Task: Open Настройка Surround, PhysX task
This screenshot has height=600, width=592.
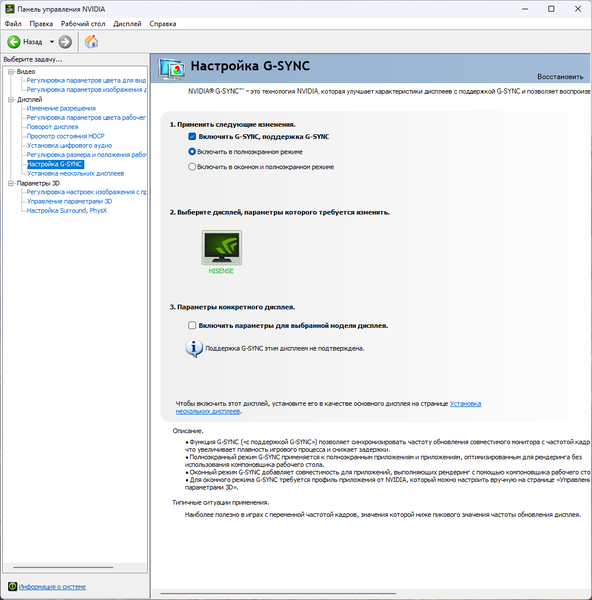Action: 67,210
